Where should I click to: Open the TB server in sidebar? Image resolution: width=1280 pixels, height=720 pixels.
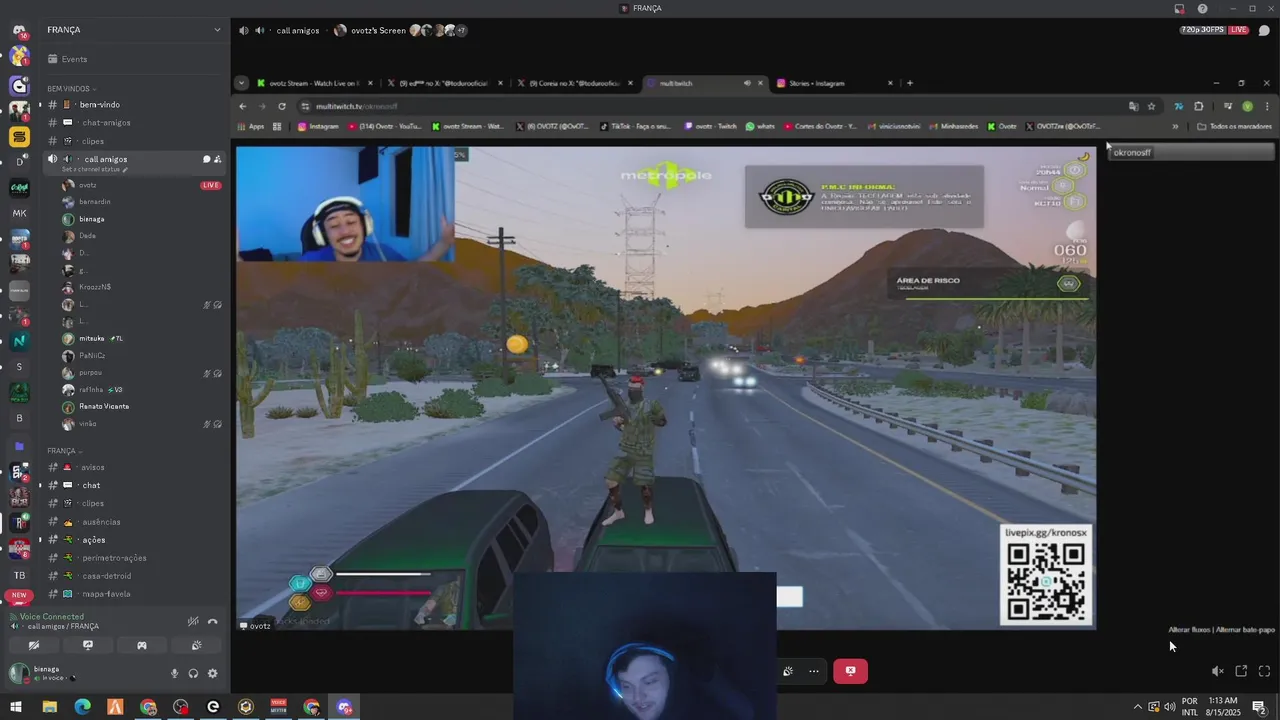point(19,575)
